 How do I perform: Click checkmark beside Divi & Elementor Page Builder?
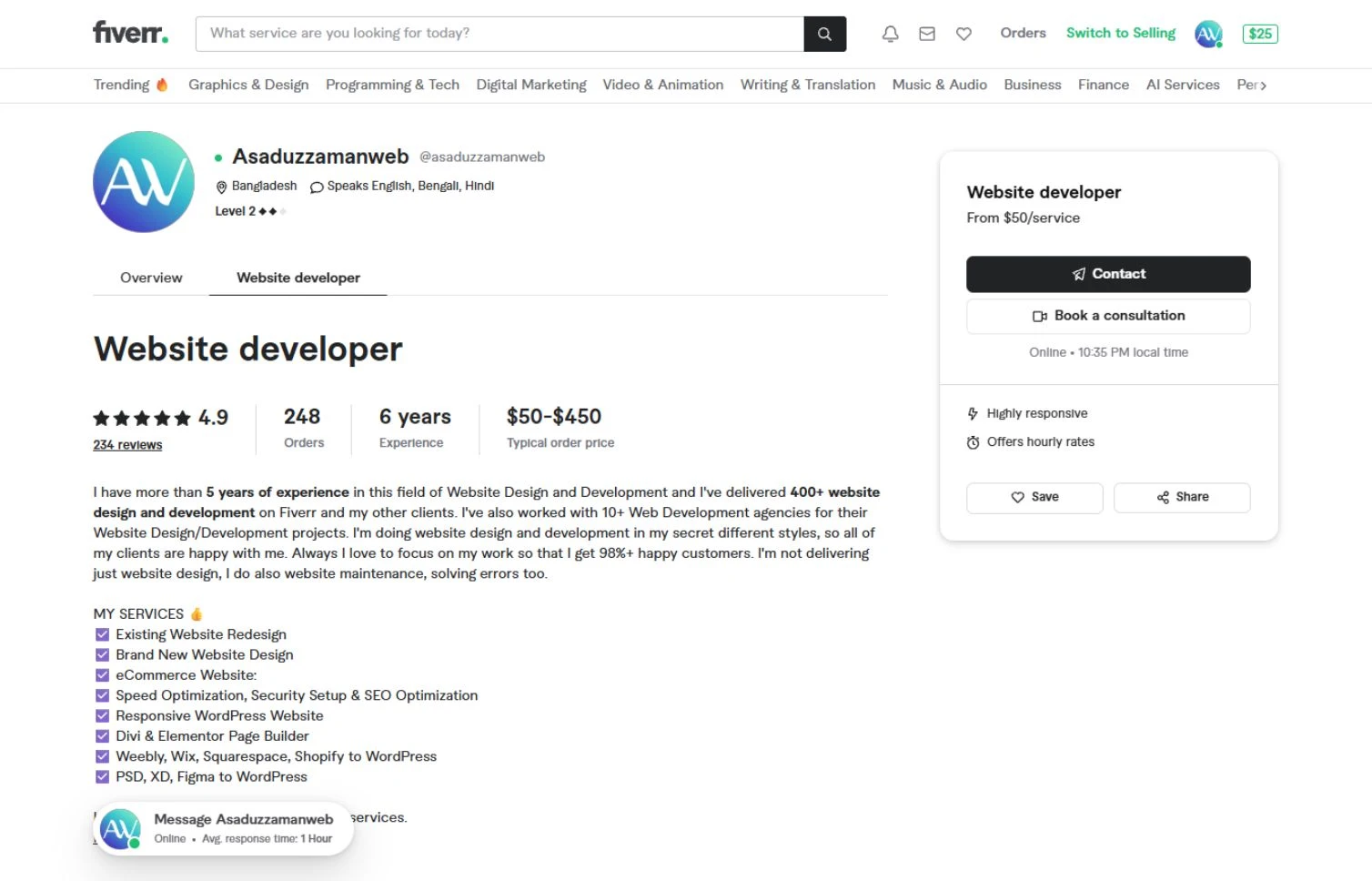(102, 736)
